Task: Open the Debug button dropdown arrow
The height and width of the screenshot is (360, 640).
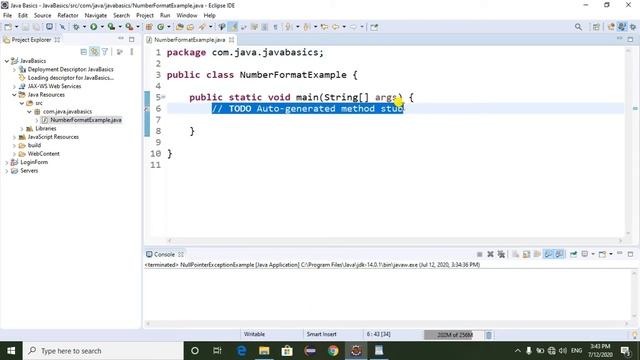Action: click(x=84, y=27)
